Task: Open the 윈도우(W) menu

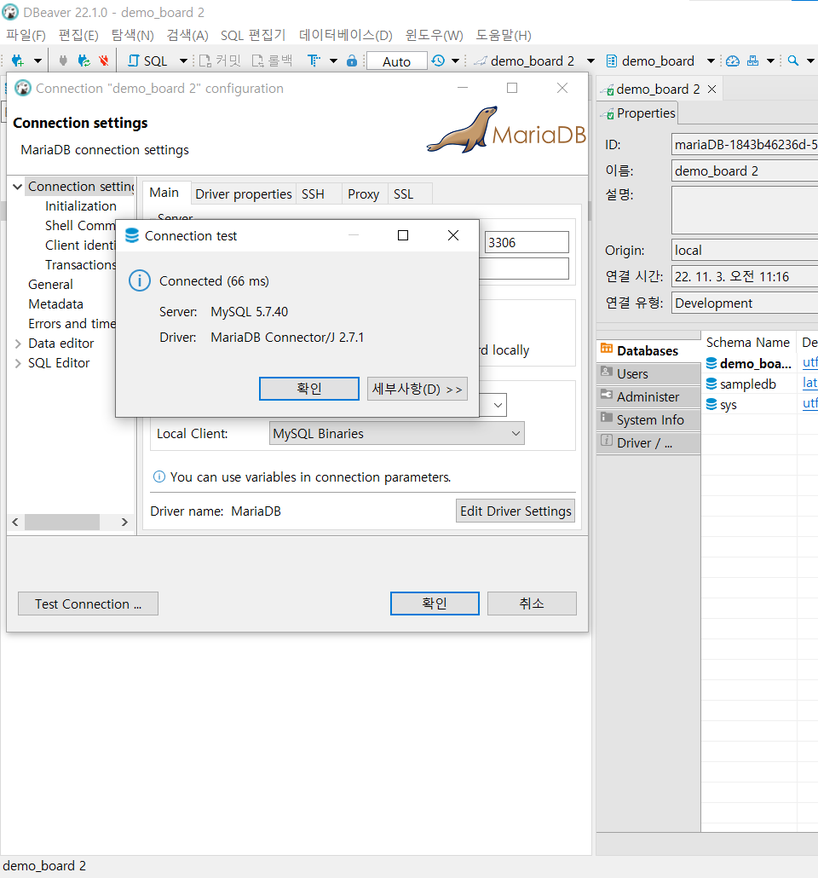Action: point(434,35)
